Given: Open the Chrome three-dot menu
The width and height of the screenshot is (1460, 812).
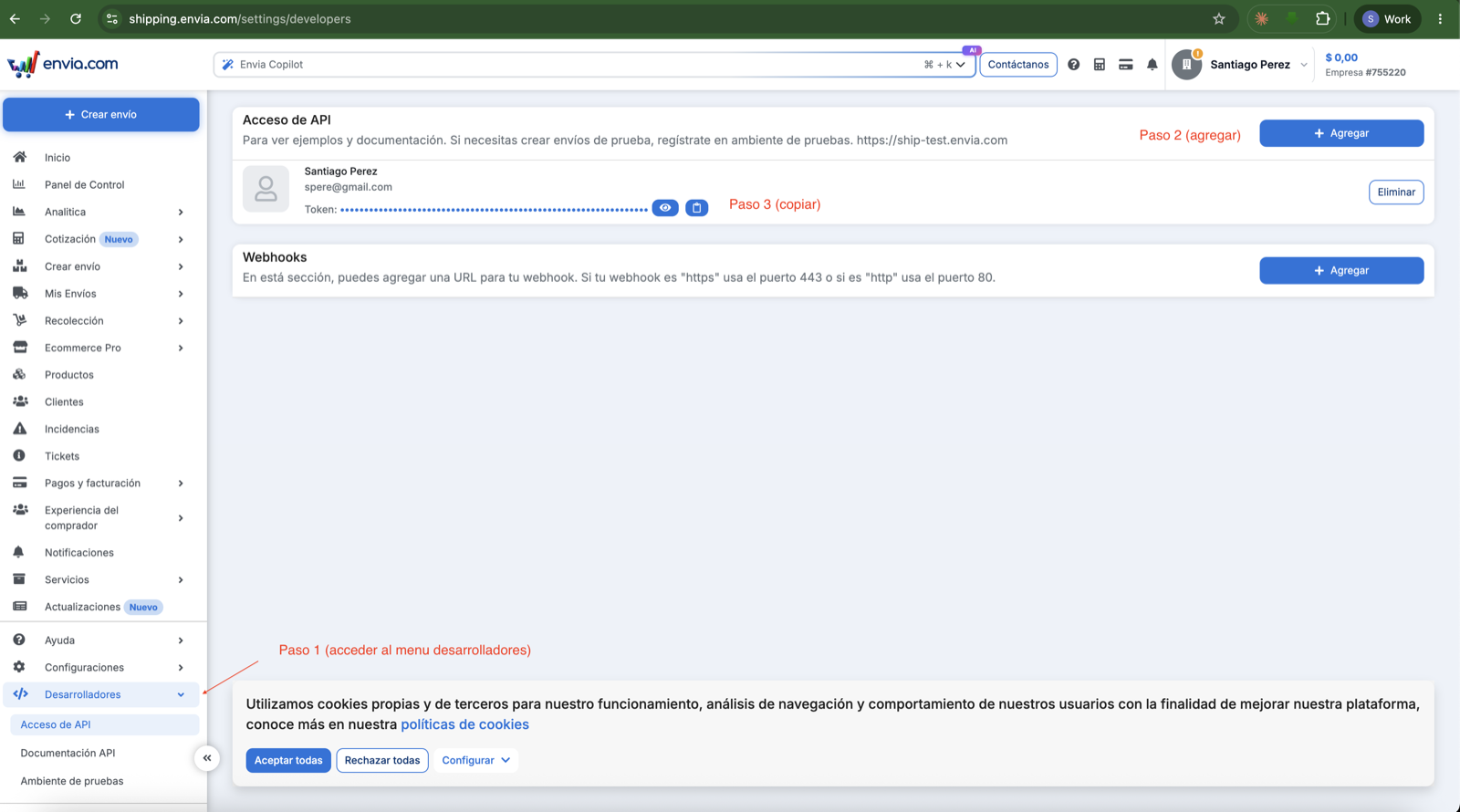Looking at the screenshot, I should (x=1441, y=18).
